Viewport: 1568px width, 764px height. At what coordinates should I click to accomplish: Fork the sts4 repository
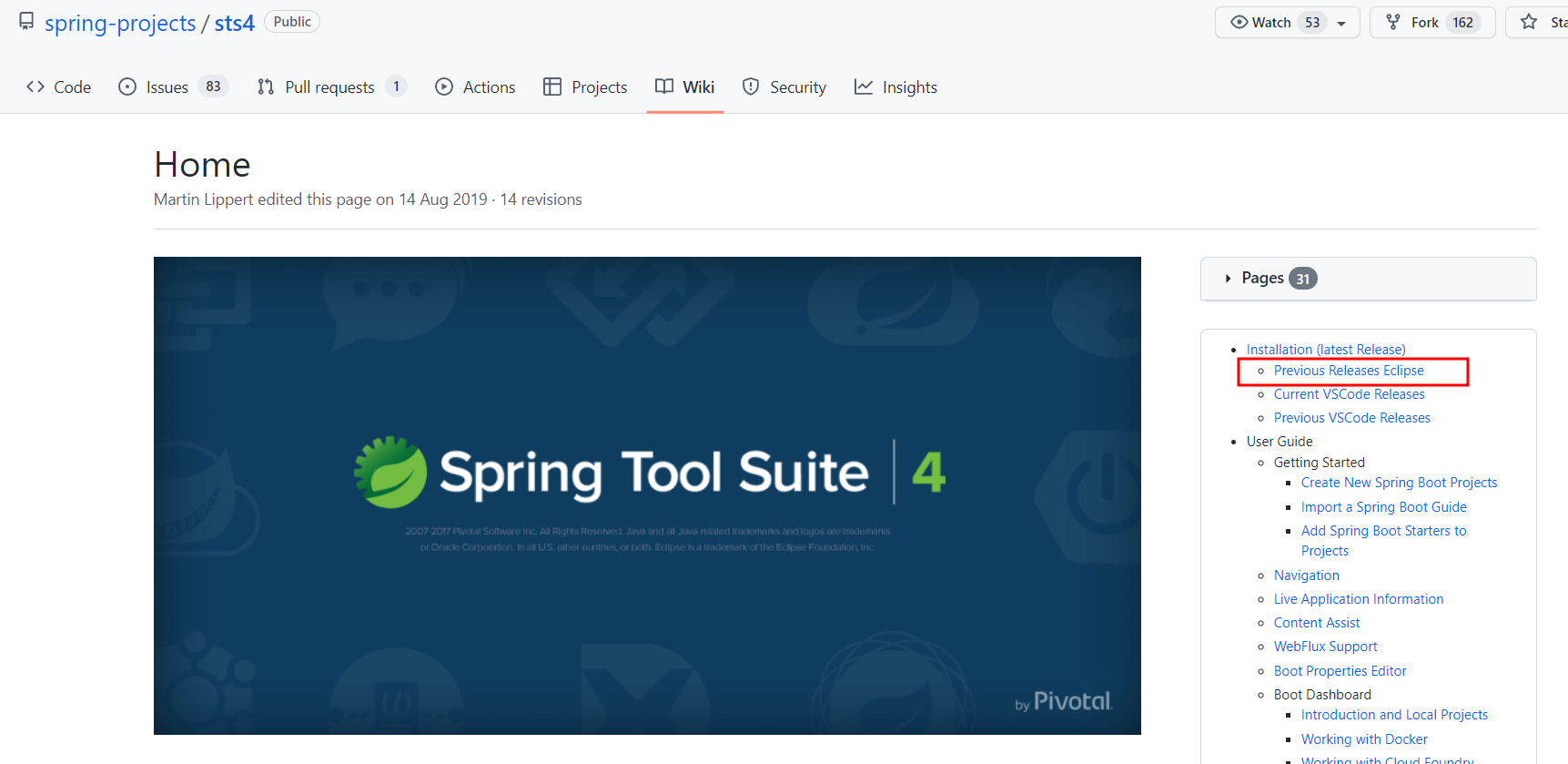coord(1432,23)
